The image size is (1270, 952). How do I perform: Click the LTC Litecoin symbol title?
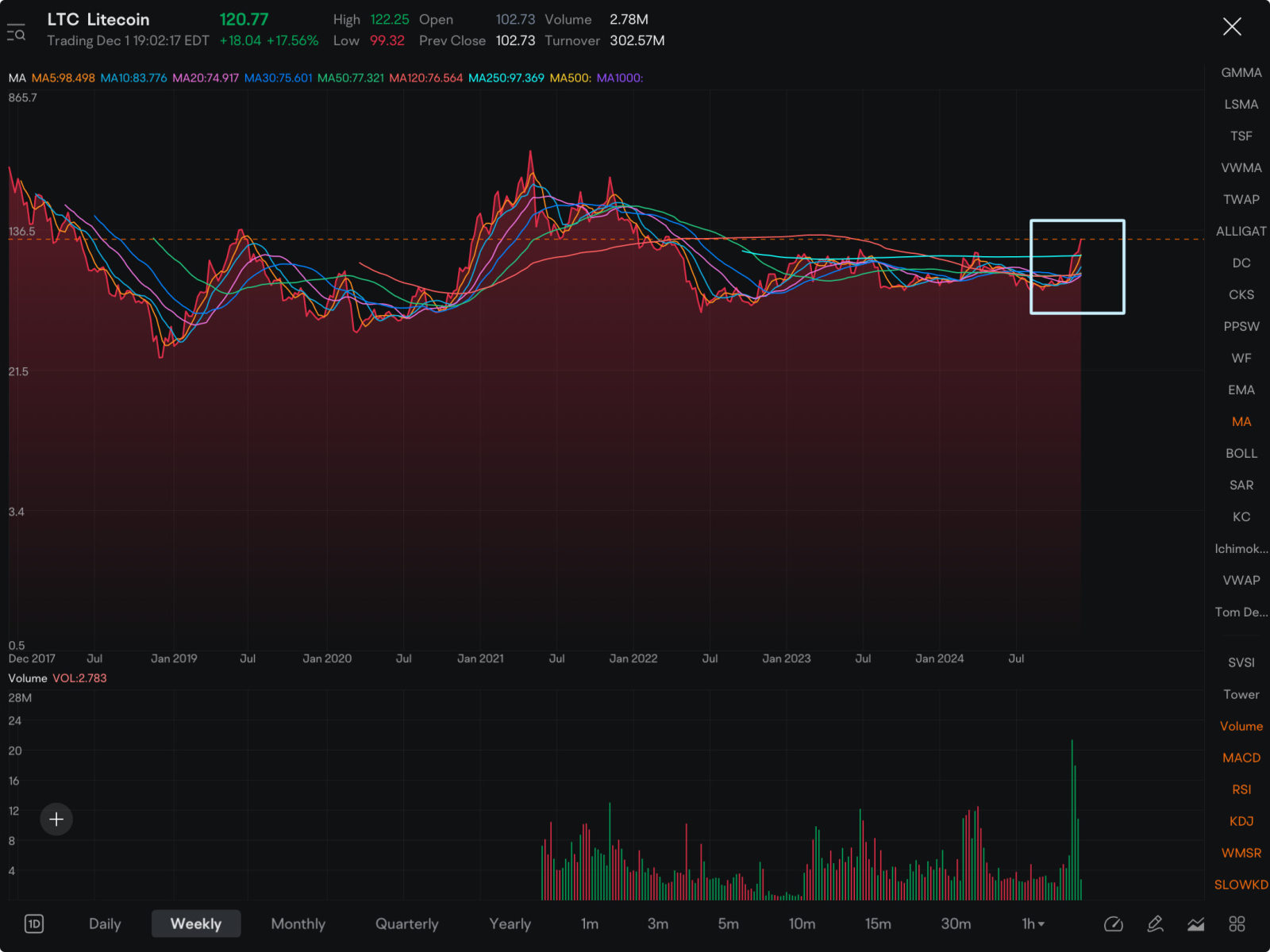pos(98,20)
